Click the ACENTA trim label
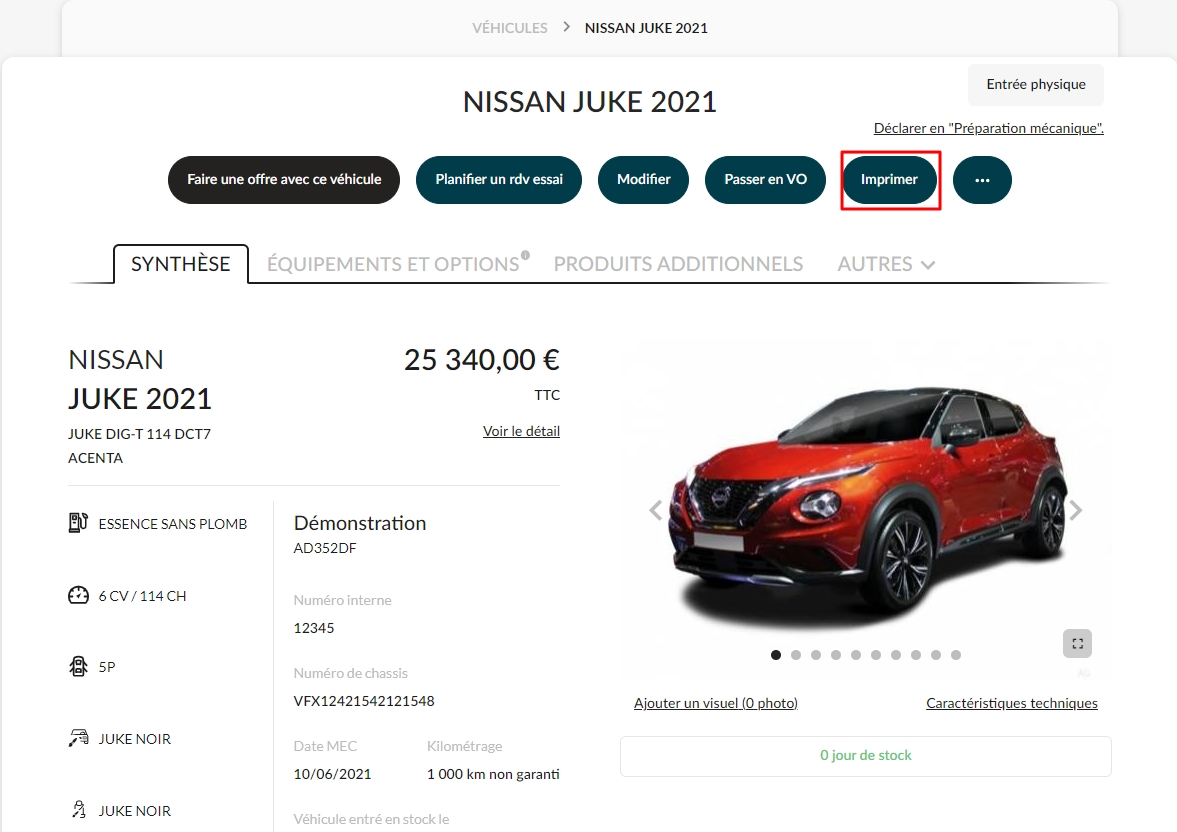Image resolution: width=1177 pixels, height=832 pixels. pos(95,458)
